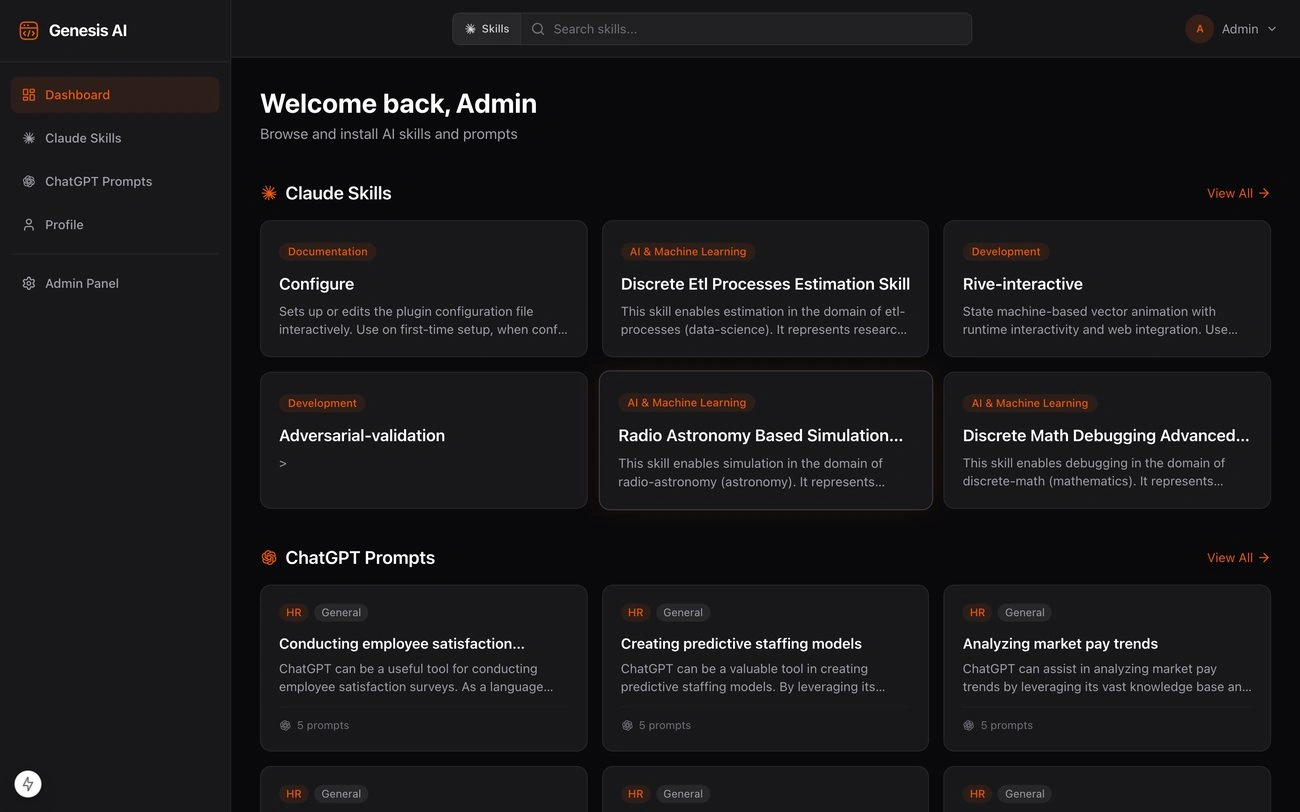Click the Claude Skills starburst sidebar icon
The height and width of the screenshot is (812, 1300).
click(29, 138)
